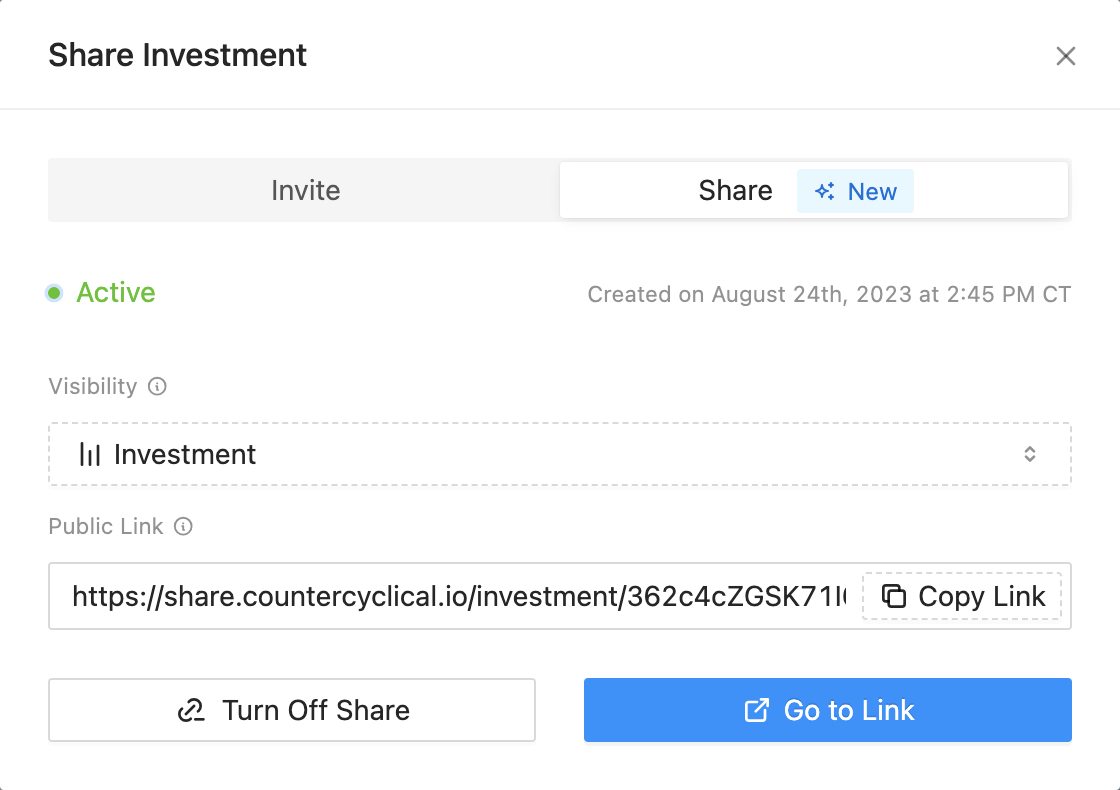The height and width of the screenshot is (790, 1120).
Task: Click the Share Investment dialog title
Action: click(177, 55)
